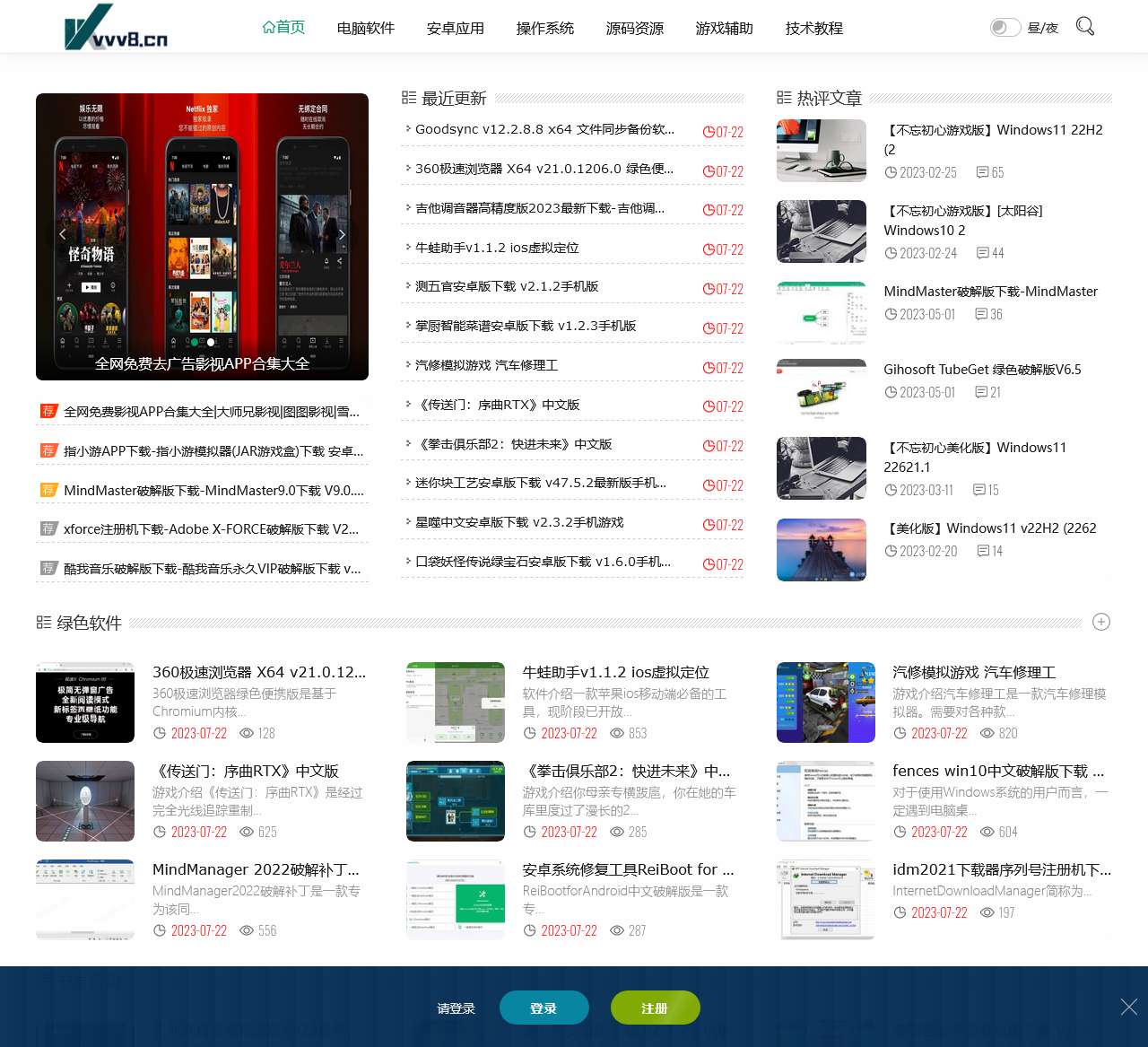1148x1047 pixels.
Task: Close the bottom login banner
Action: coord(1128,1007)
